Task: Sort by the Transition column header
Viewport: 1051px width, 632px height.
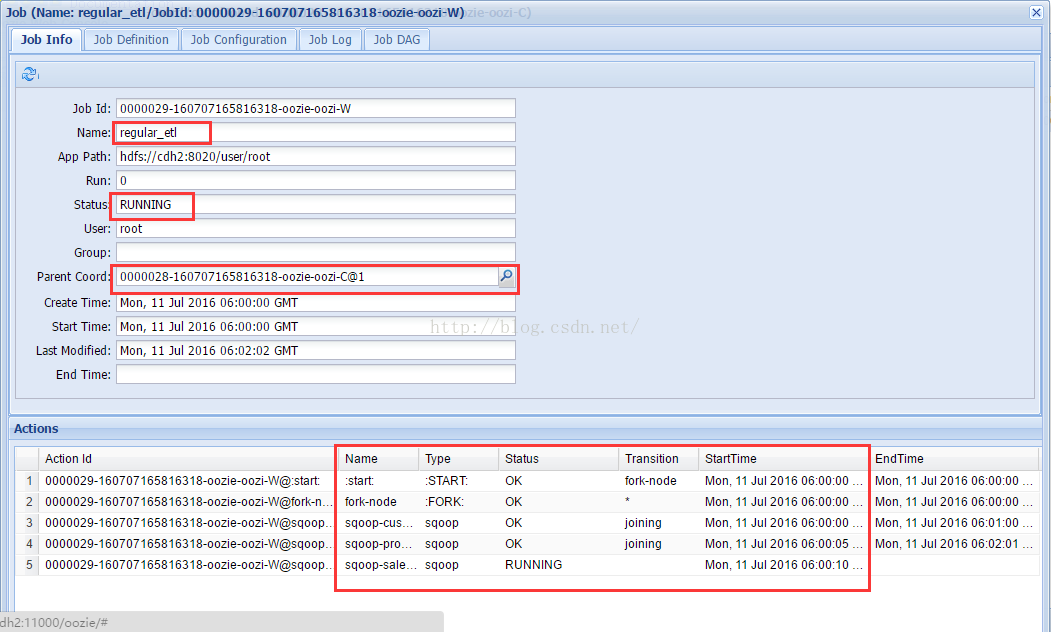Action: coord(659,458)
